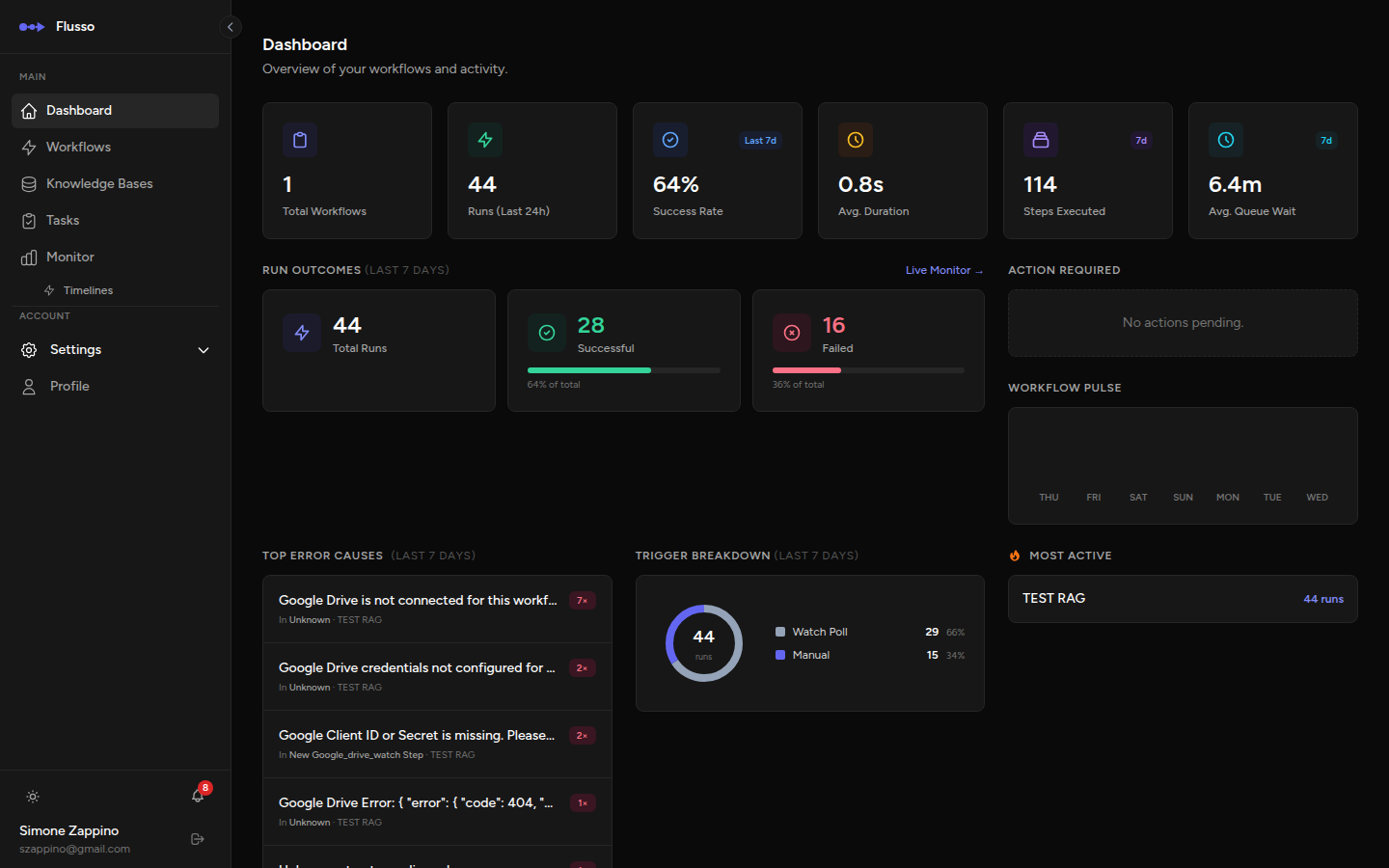Viewport: 1389px width, 868px height.
Task: Open the Dashboard menu item
Action: coord(116,111)
